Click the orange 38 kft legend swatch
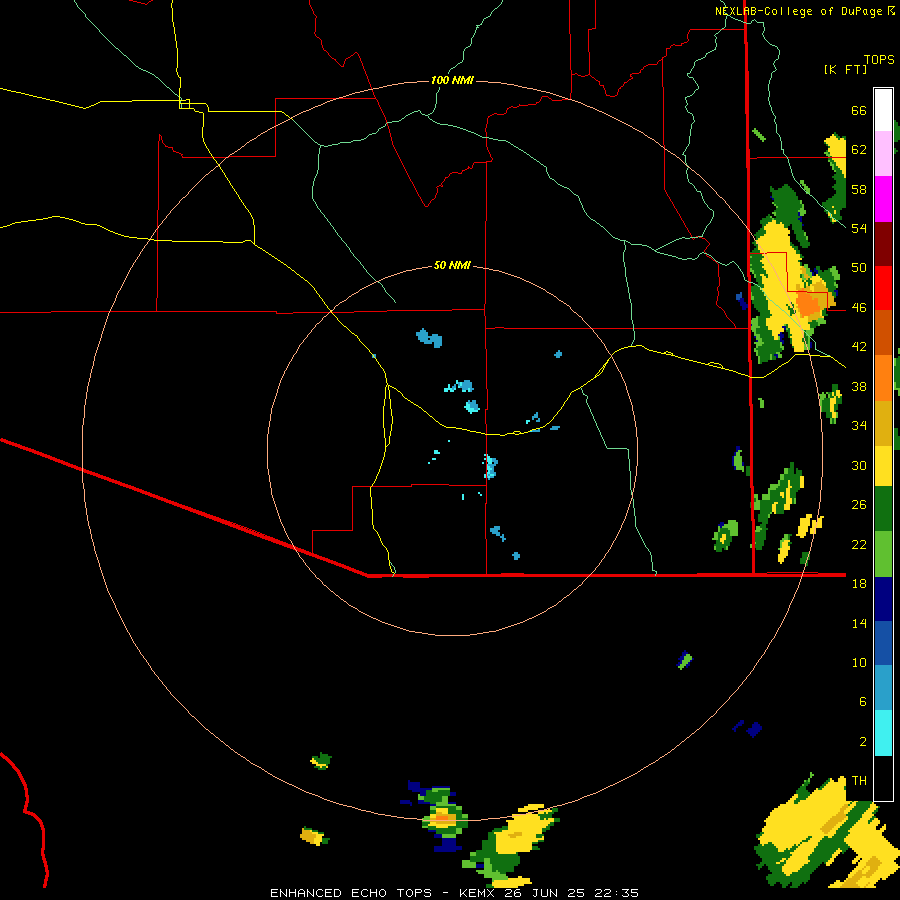Image resolution: width=900 pixels, height=900 pixels. pyautogui.click(x=883, y=378)
